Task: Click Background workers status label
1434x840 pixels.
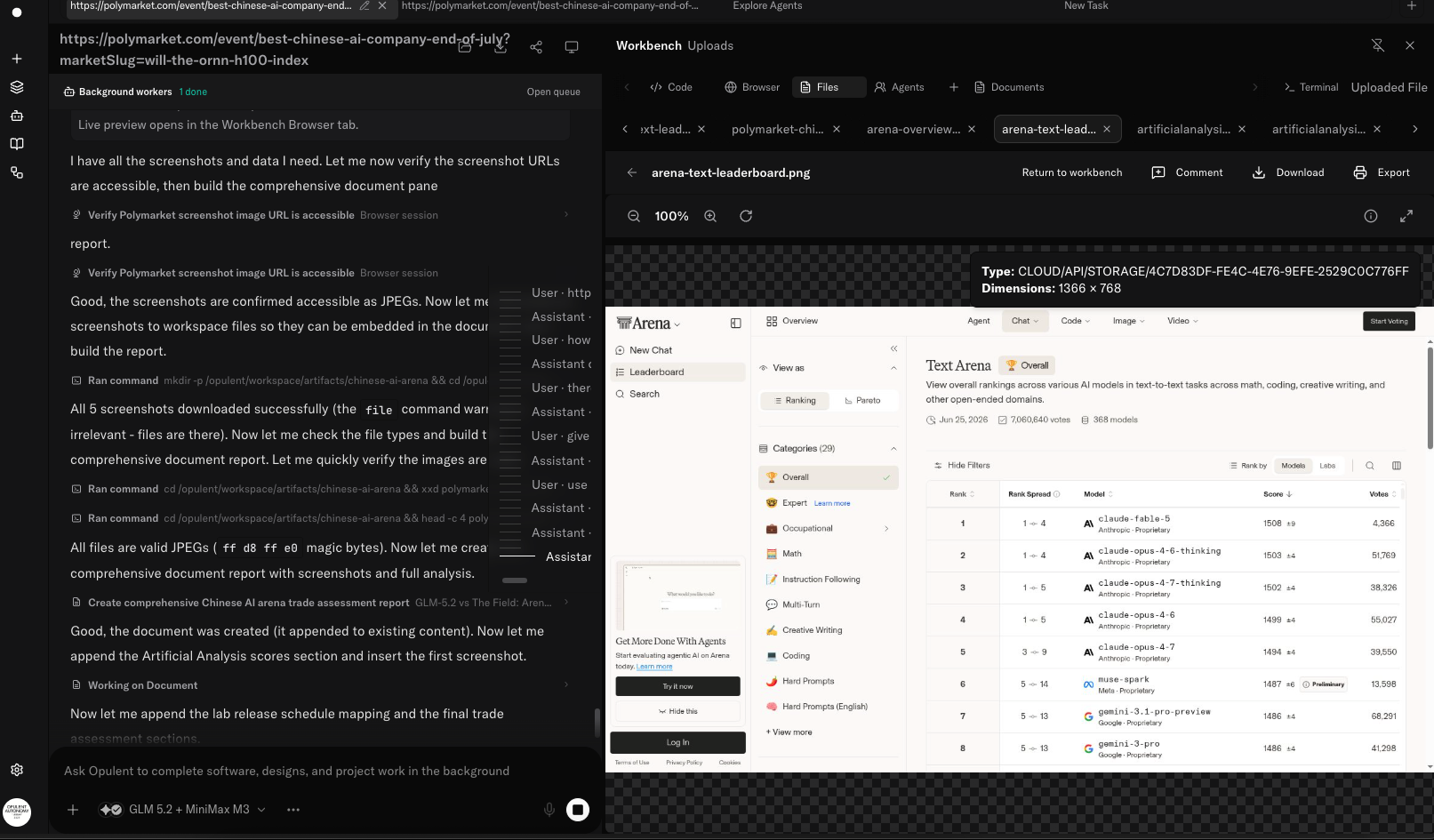Action: pyautogui.click(x=125, y=92)
